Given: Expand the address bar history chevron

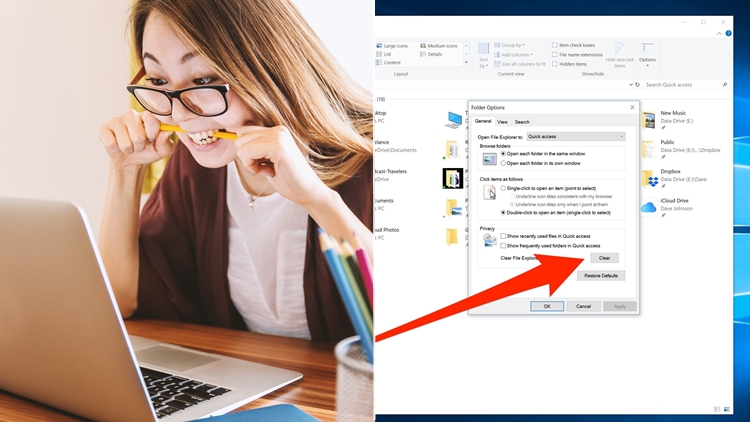Looking at the screenshot, I should click(630, 85).
